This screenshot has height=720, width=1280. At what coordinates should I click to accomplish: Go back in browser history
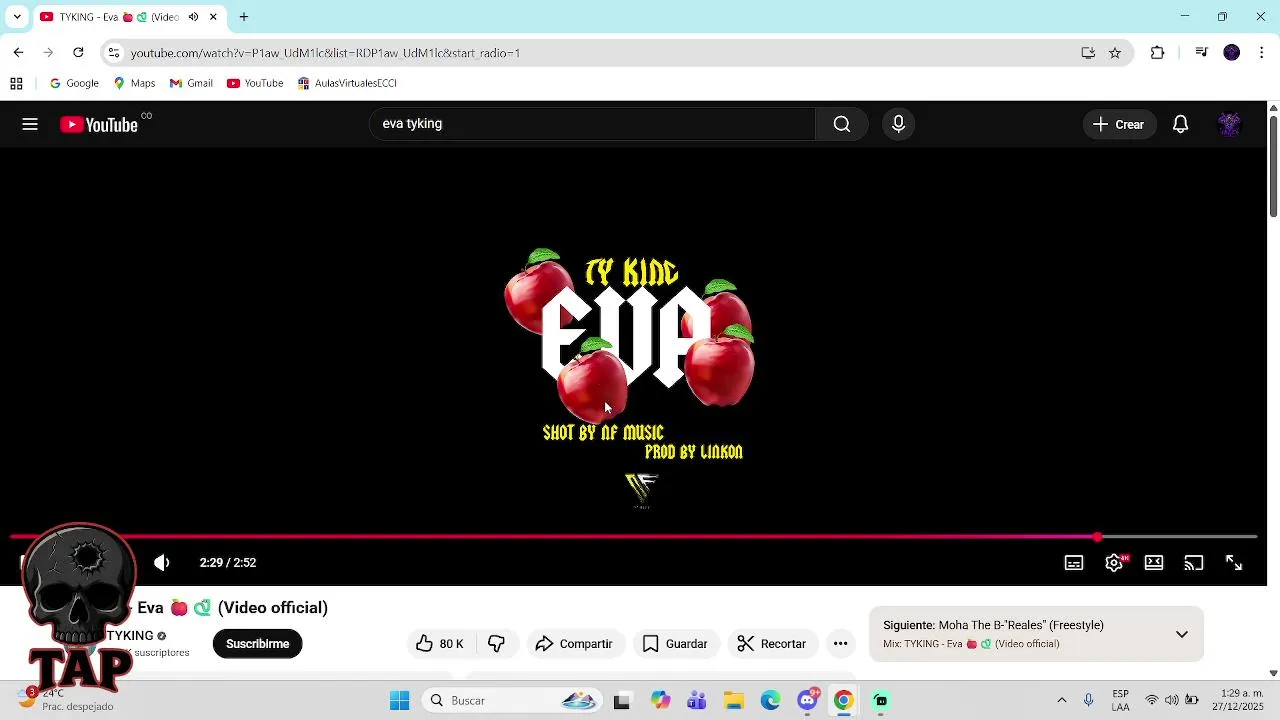[18, 53]
